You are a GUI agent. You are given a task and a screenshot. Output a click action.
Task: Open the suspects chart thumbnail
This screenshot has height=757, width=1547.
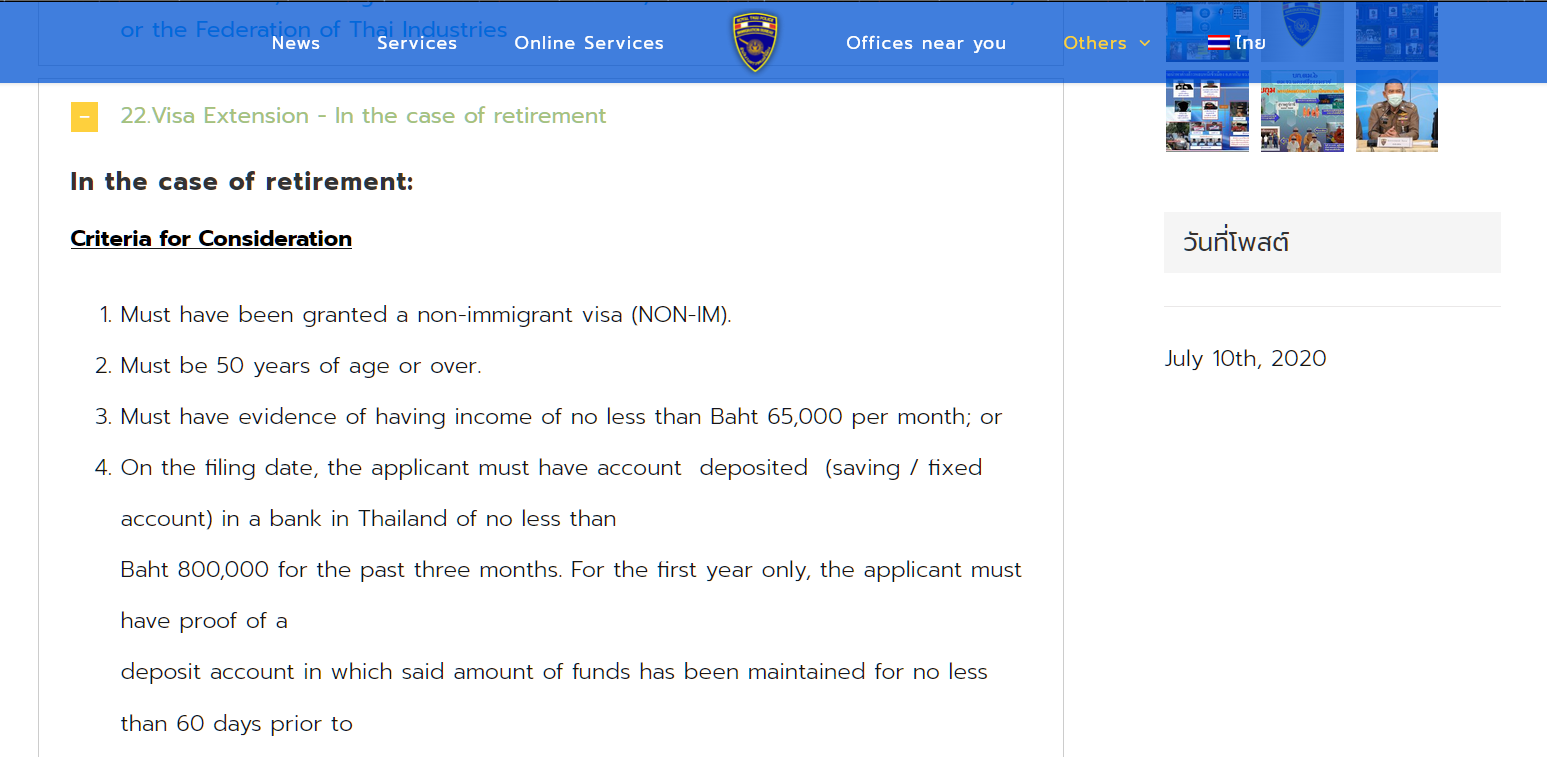coord(1207,112)
